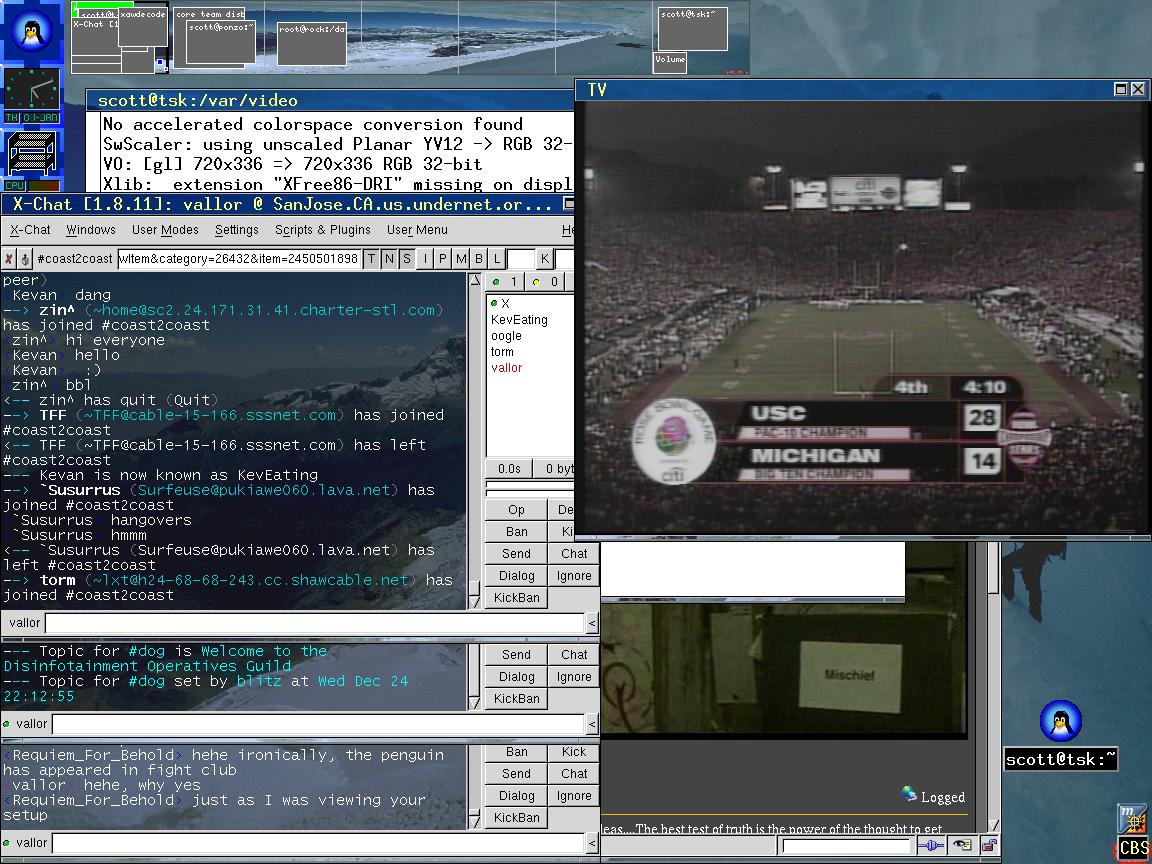Image resolution: width=1152 pixels, height=864 pixels.
Task: Click the #coast2coast message input box
Action: 315,624
